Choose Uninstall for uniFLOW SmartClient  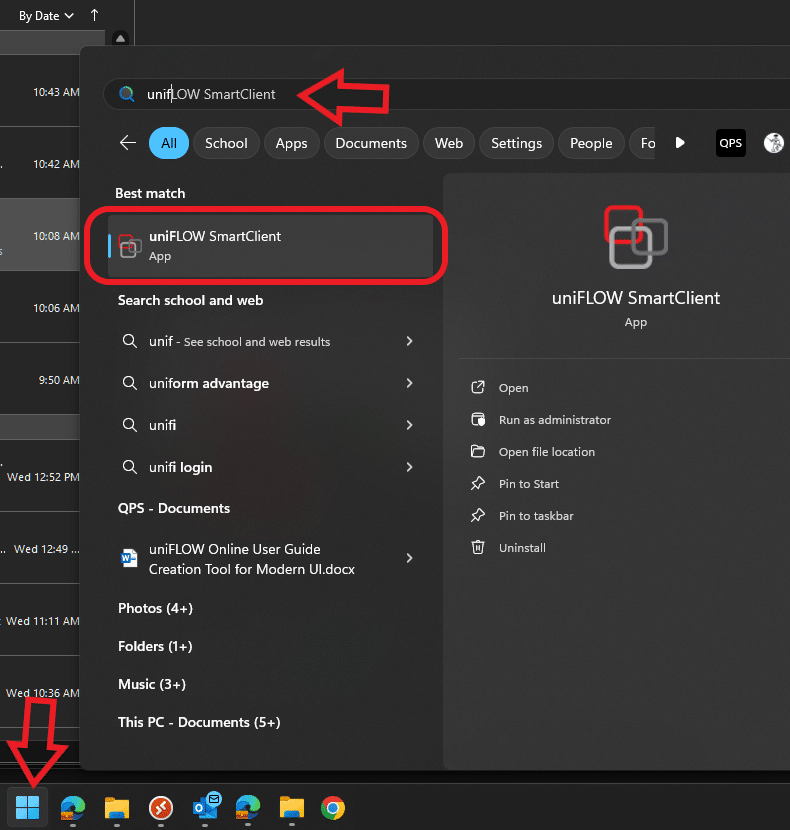click(x=522, y=548)
